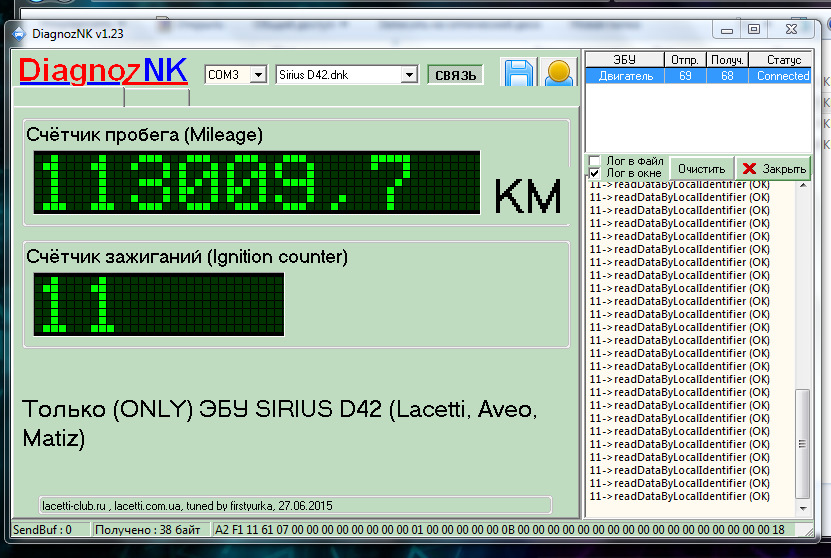Click the Connected status cell
This screenshot has width=831, height=558.
click(x=781, y=76)
